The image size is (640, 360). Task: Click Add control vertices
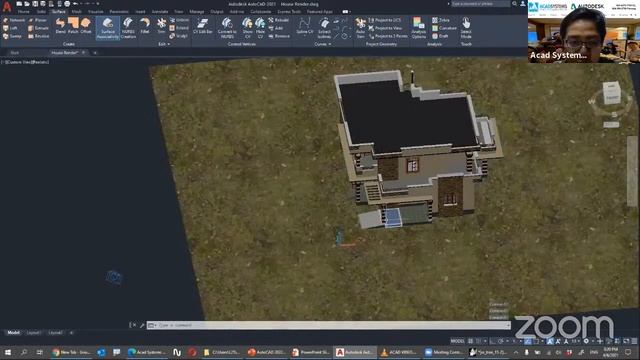(276, 28)
